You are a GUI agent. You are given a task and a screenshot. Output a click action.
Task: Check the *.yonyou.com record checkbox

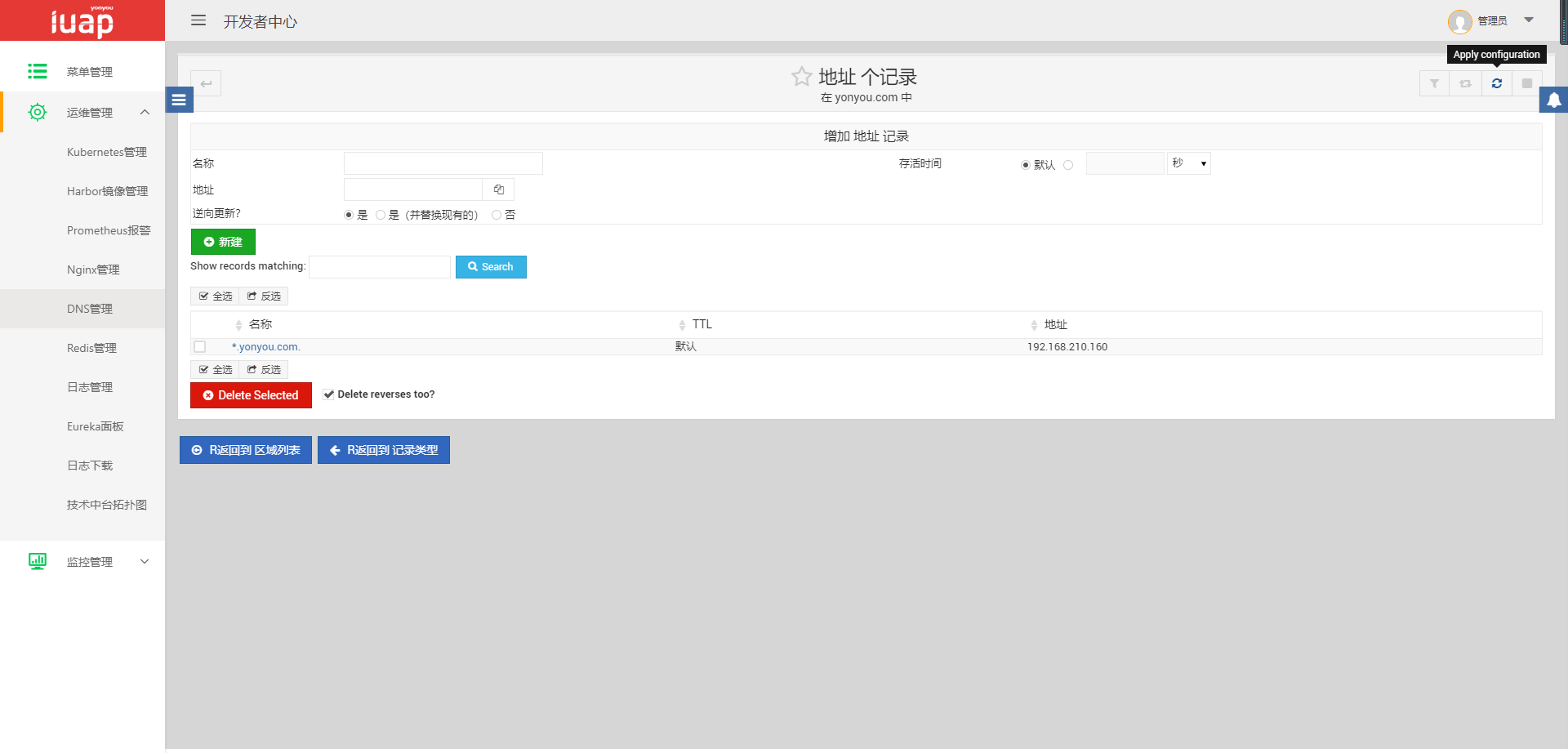coord(200,347)
